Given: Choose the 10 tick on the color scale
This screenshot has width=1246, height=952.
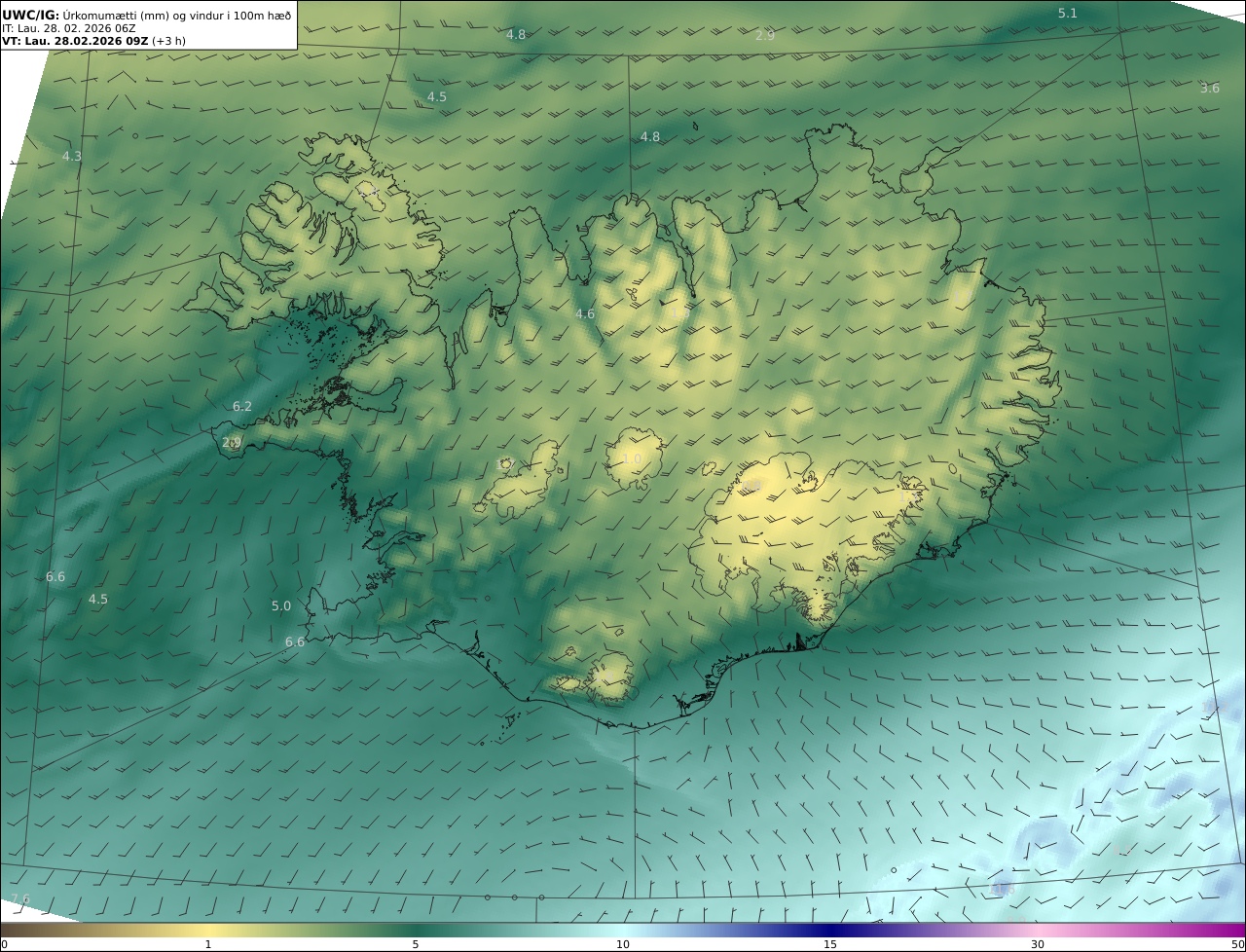Looking at the screenshot, I should [623, 944].
